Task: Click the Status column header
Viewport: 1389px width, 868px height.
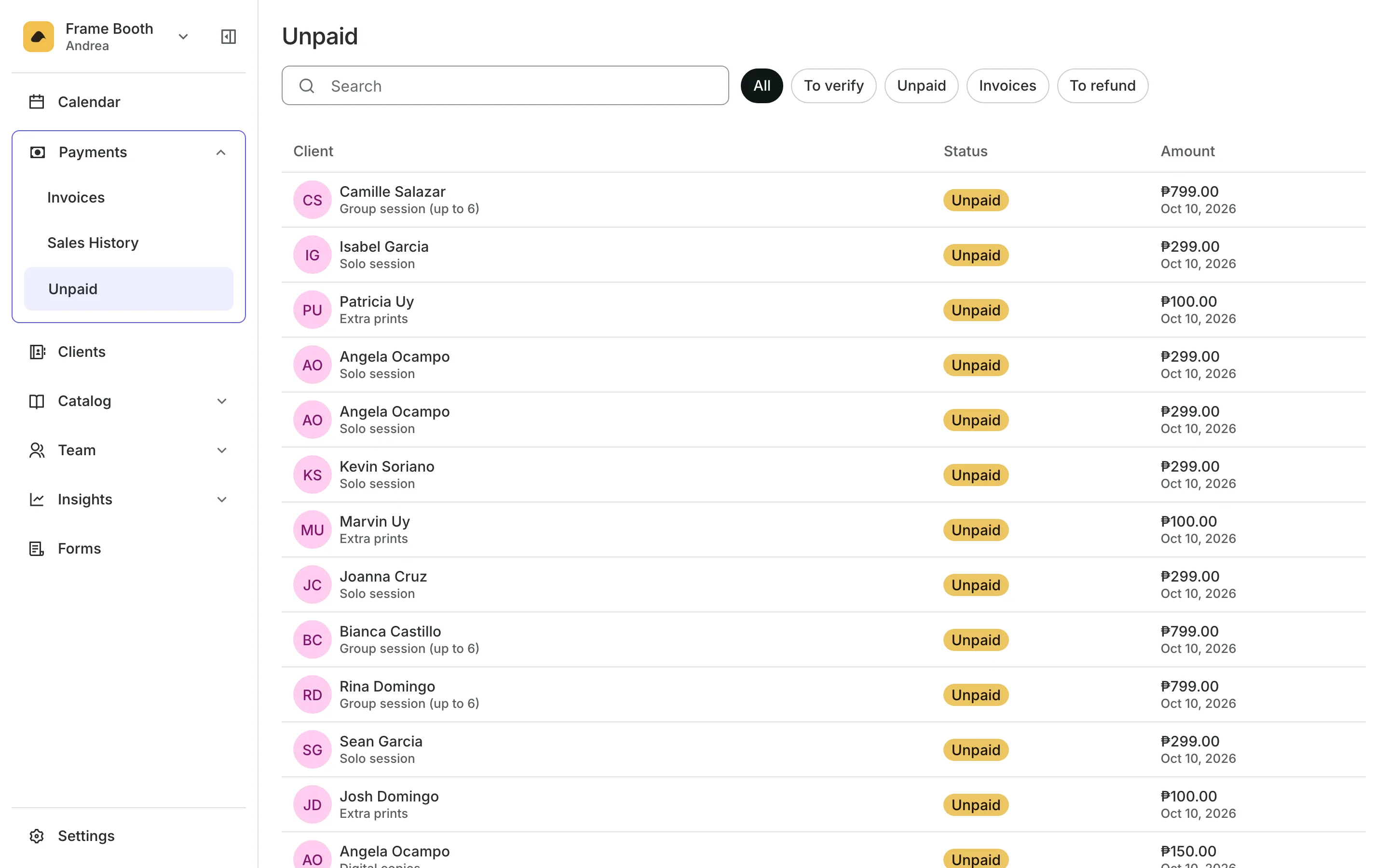Action: pyautogui.click(x=966, y=151)
